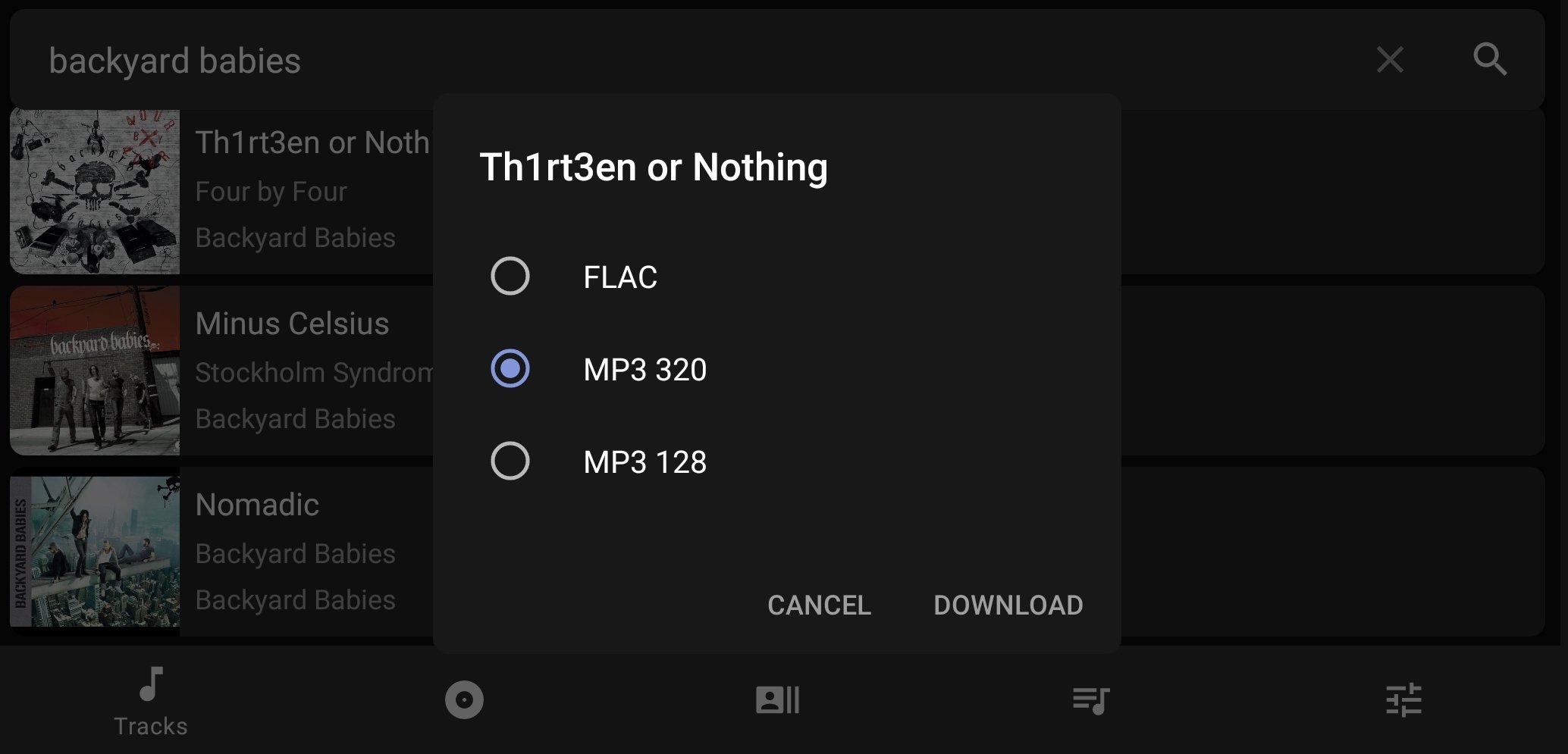This screenshot has height=754, width=1568.
Task: Select the FLAC radio button
Action: tap(510, 276)
